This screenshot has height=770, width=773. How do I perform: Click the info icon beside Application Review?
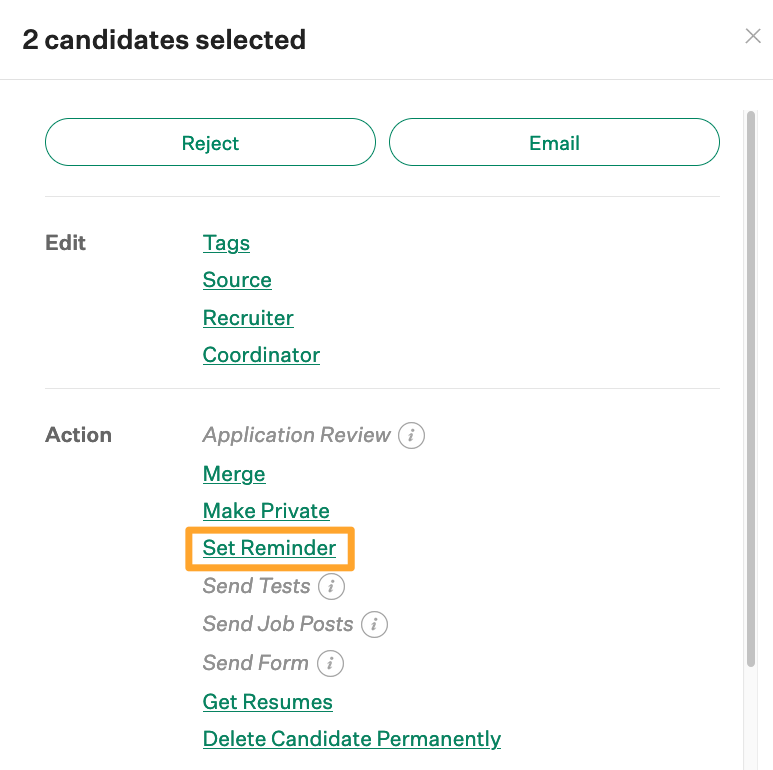click(412, 436)
